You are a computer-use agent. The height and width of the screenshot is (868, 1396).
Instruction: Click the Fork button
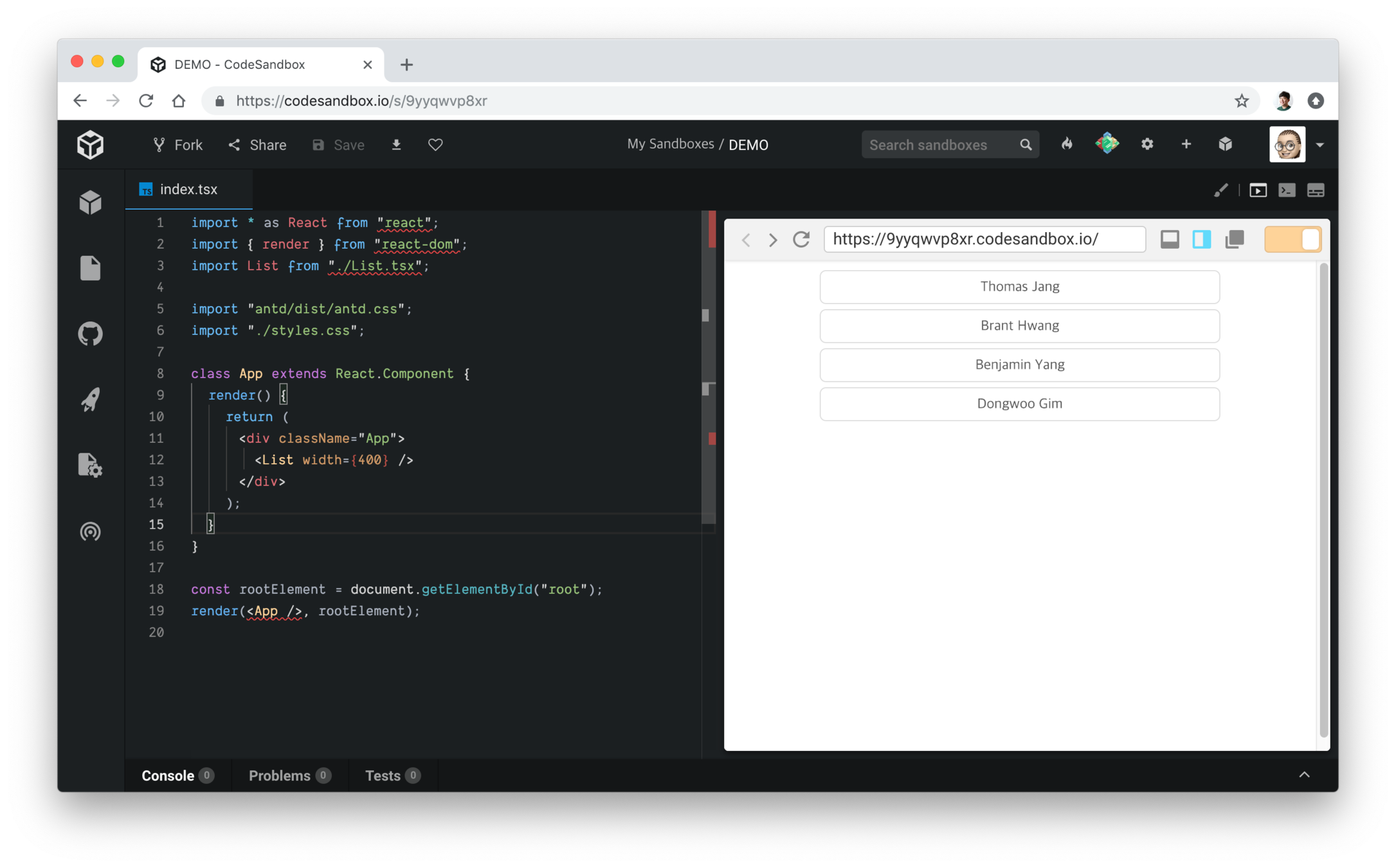tap(178, 145)
